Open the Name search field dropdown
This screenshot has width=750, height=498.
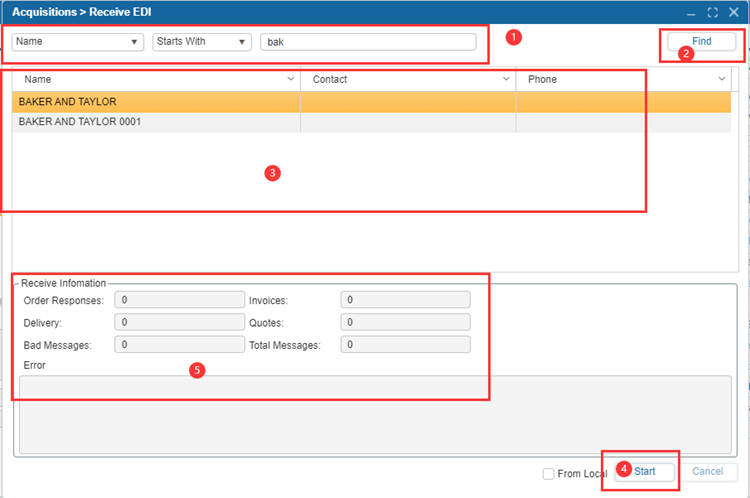click(77, 42)
